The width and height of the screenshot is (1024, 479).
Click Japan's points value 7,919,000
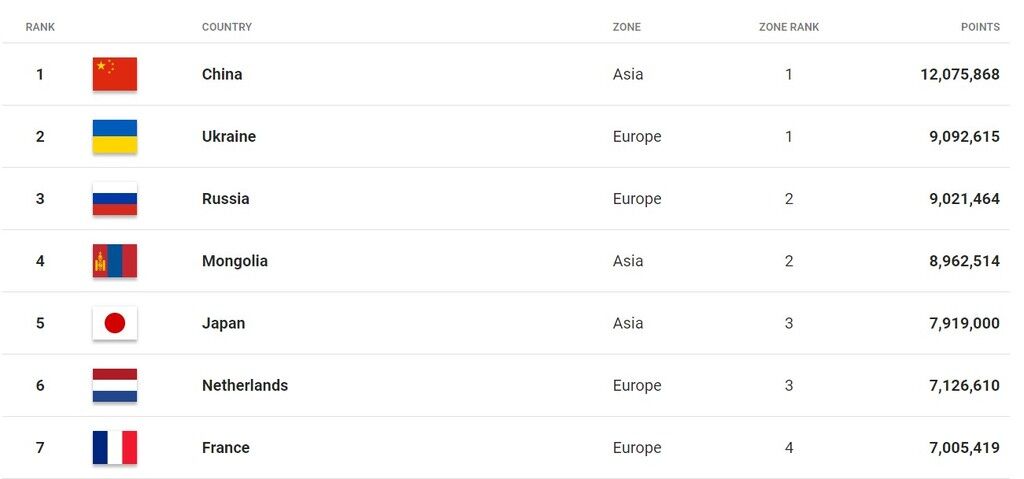point(964,323)
